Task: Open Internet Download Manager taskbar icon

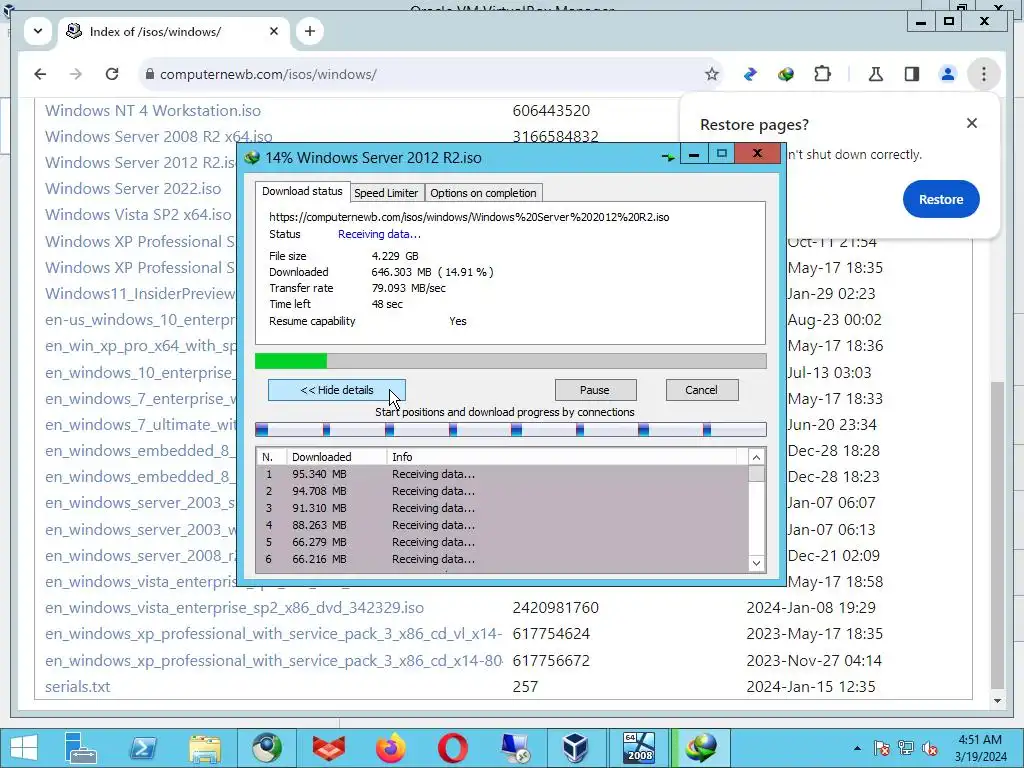Action: [x=701, y=748]
